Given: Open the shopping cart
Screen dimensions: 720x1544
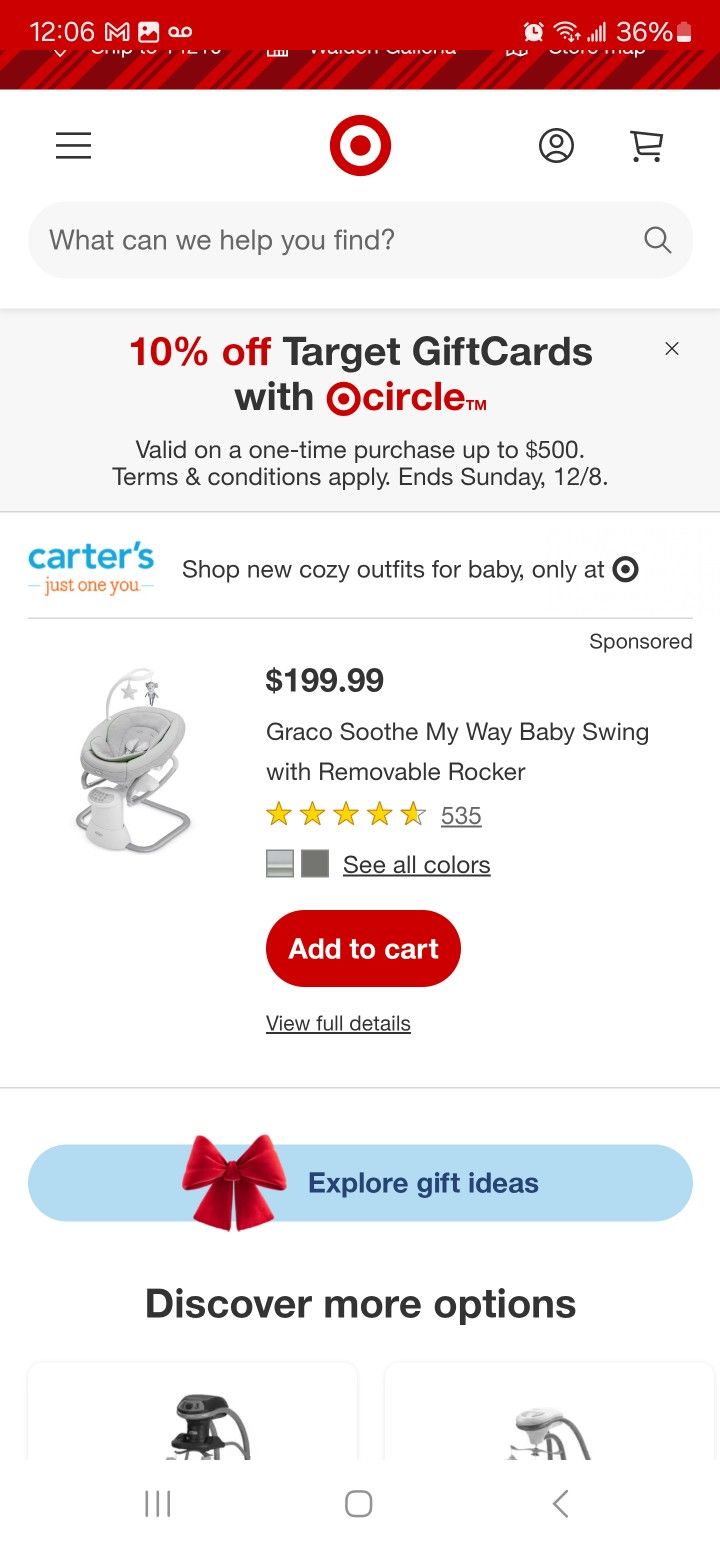Looking at the screenshot, I should pyautogui.click(x=647, y=146).
